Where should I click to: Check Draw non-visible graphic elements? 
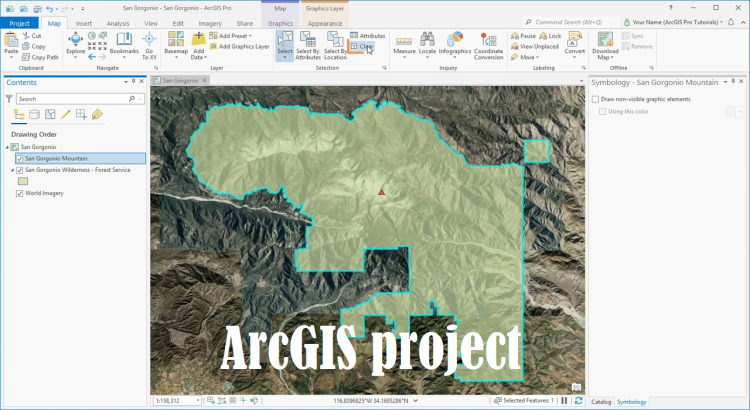596,99
